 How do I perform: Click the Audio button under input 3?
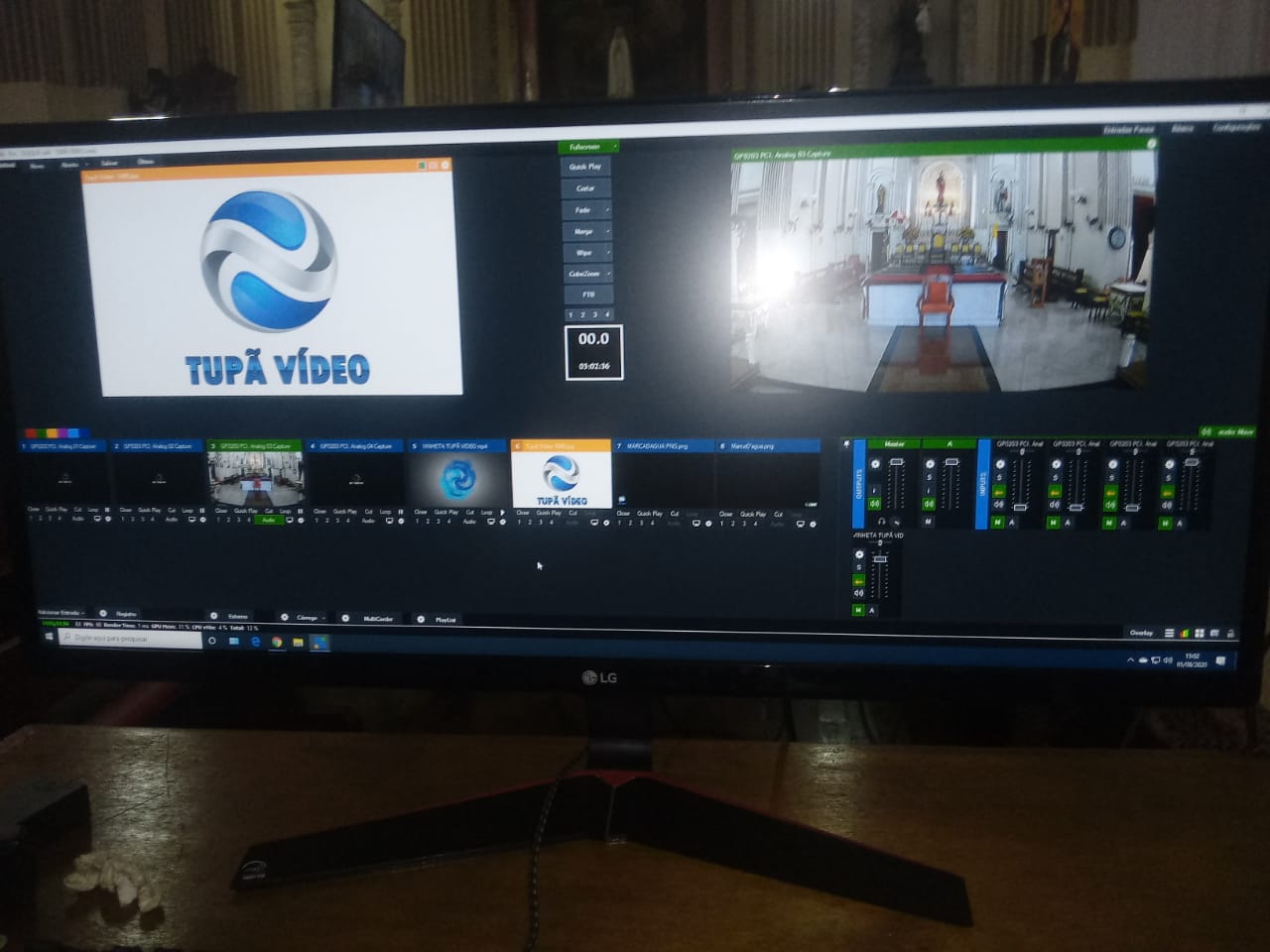pyautogui.click(x=268, y=519)
